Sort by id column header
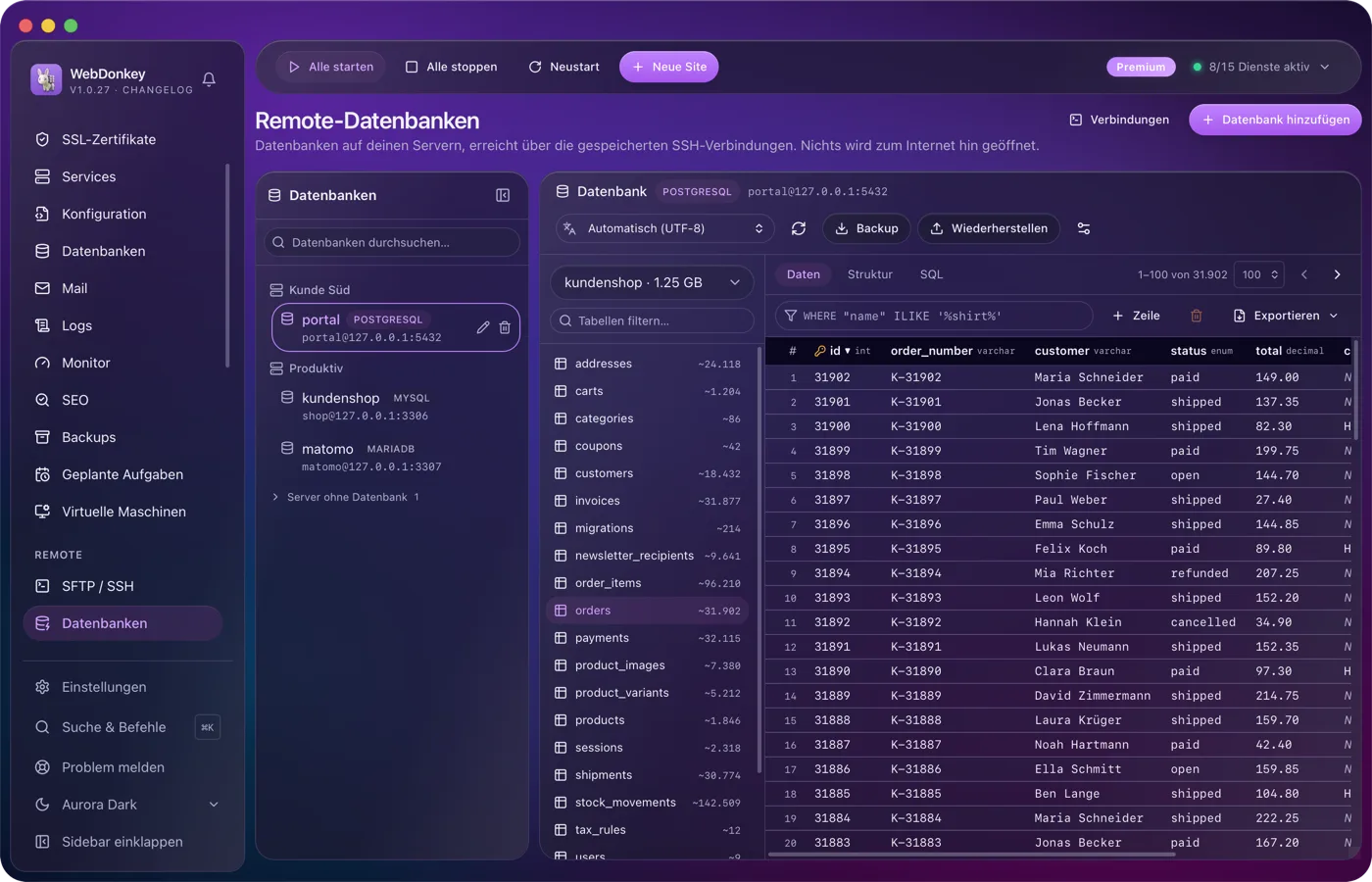Screen dimensions: 1372x882 (x=842, y=351)
